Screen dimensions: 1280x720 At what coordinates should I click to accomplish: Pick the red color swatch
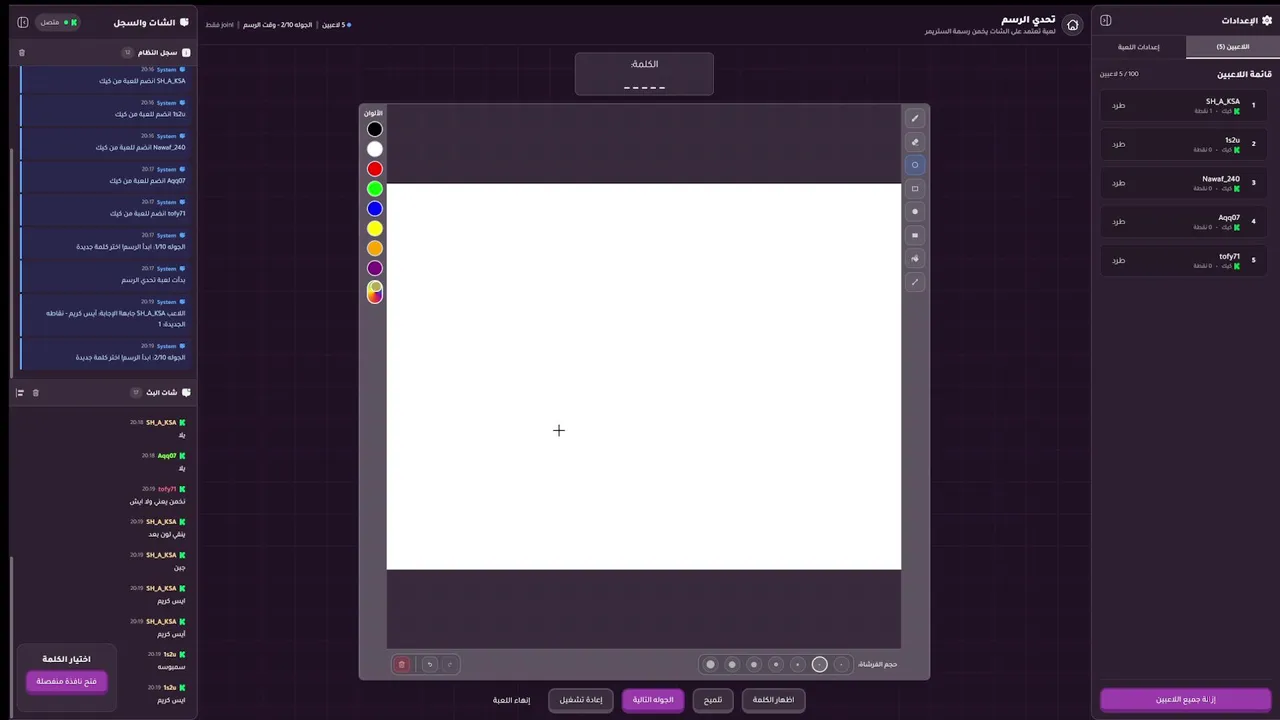coord(375,169)
